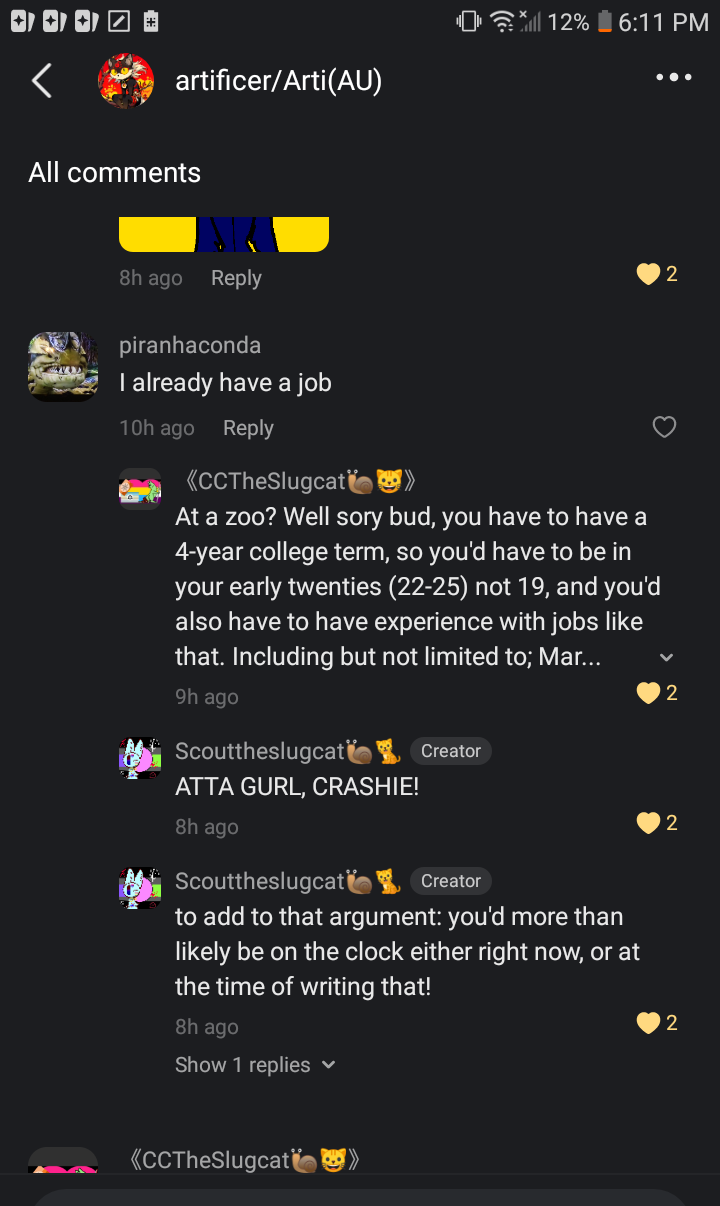Like piranhaconda's "I already have a job" comment
The width and height of the screenshot is (720, 1206).
tap(664, 428)
